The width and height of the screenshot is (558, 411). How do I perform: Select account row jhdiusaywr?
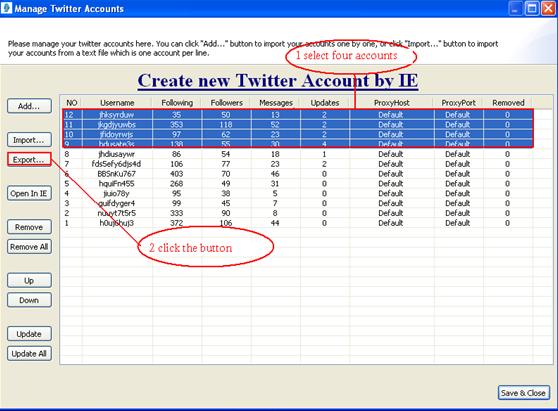point(298,154)
